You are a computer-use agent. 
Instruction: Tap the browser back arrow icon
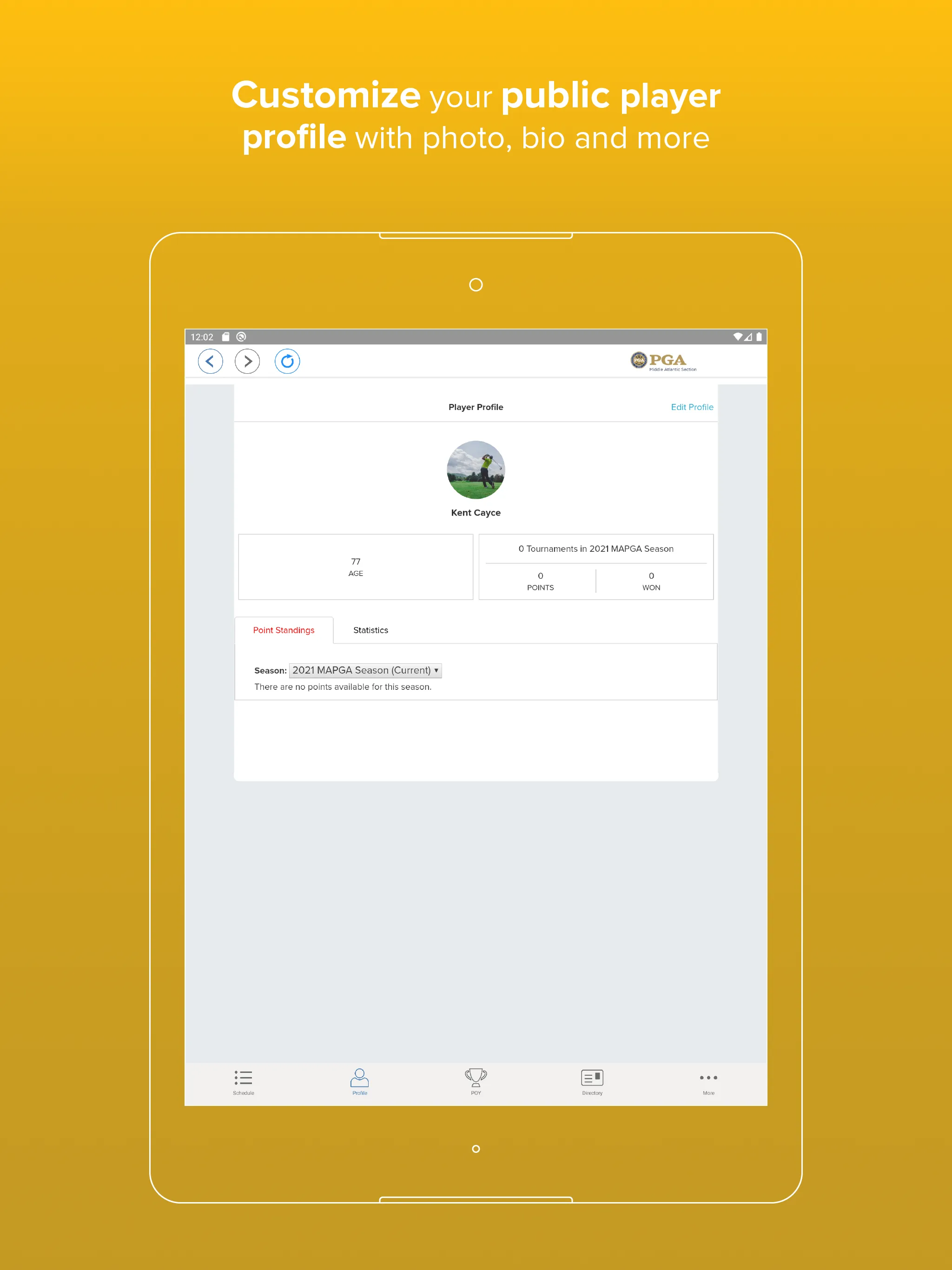coord(211,361)
